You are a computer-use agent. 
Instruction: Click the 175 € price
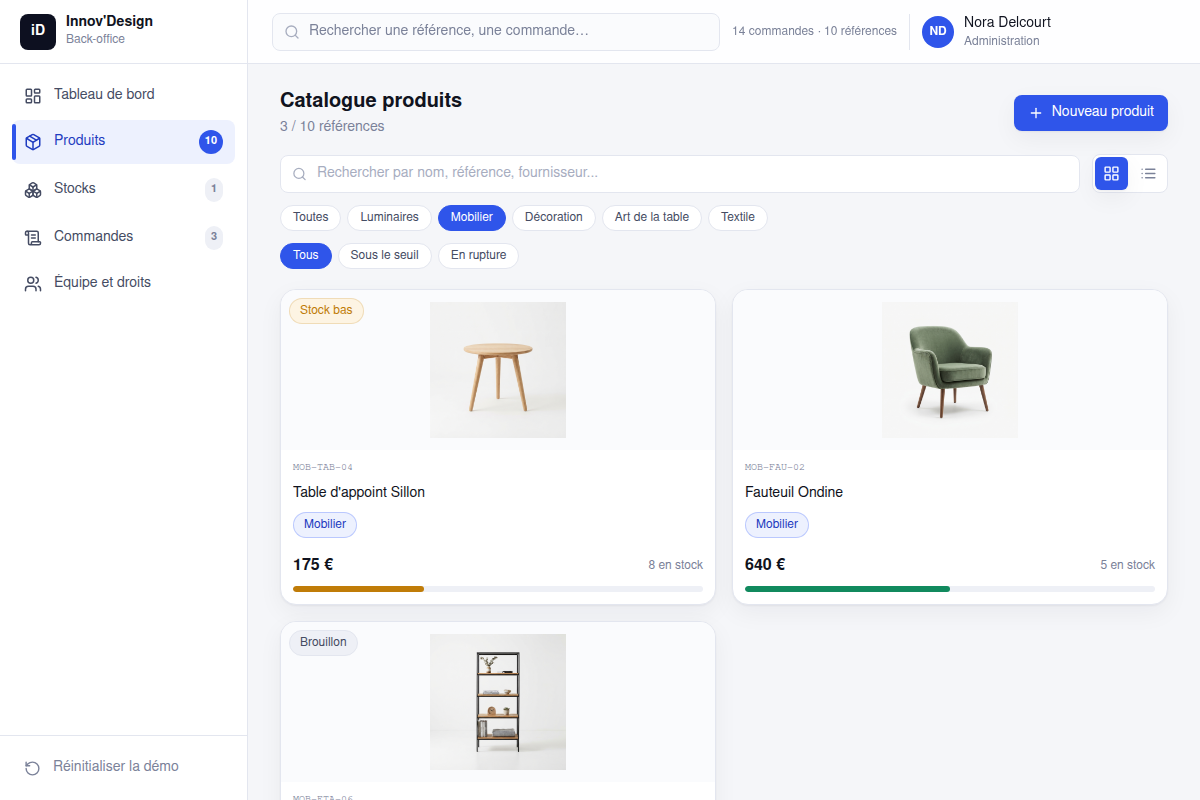point(313,564)
